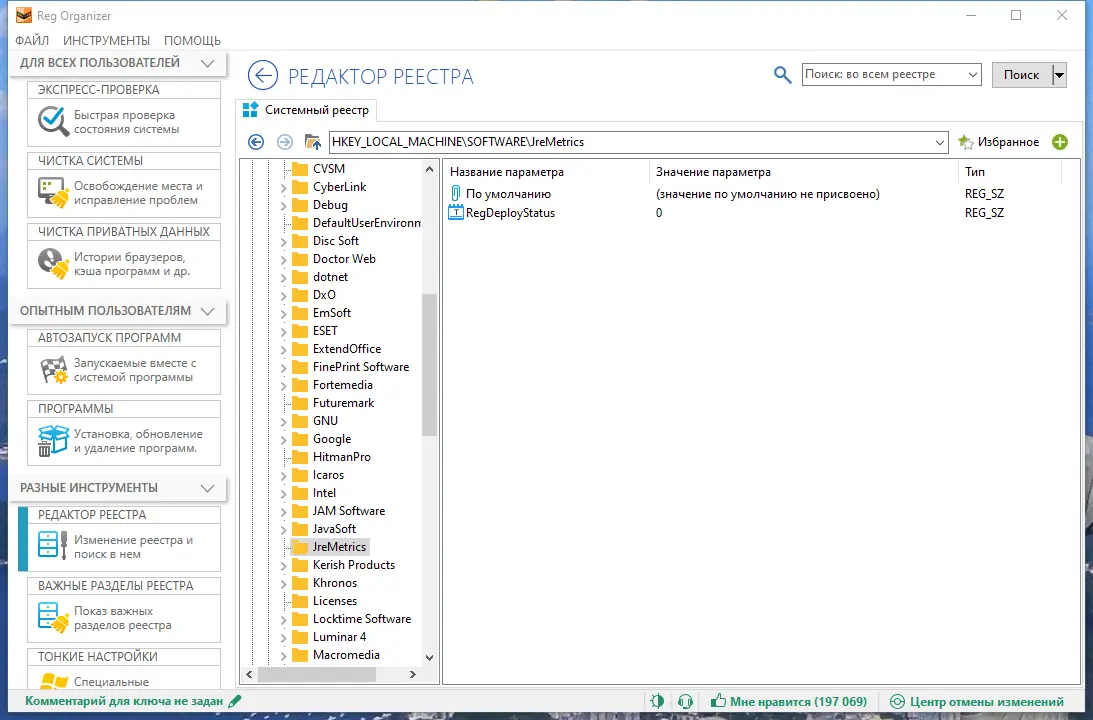Click the tree vertical scrollbar thumb

point(429,365)
